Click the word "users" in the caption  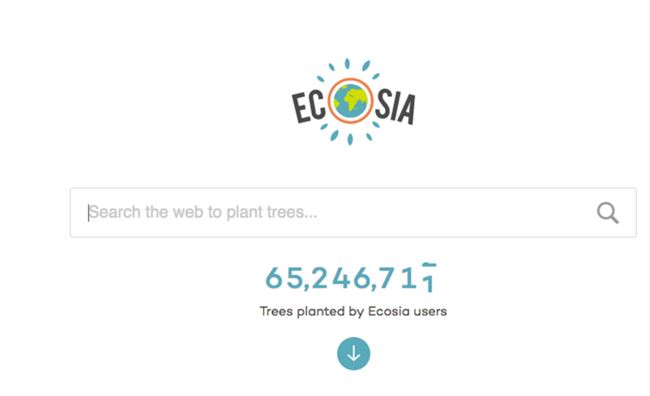point(430,311)
